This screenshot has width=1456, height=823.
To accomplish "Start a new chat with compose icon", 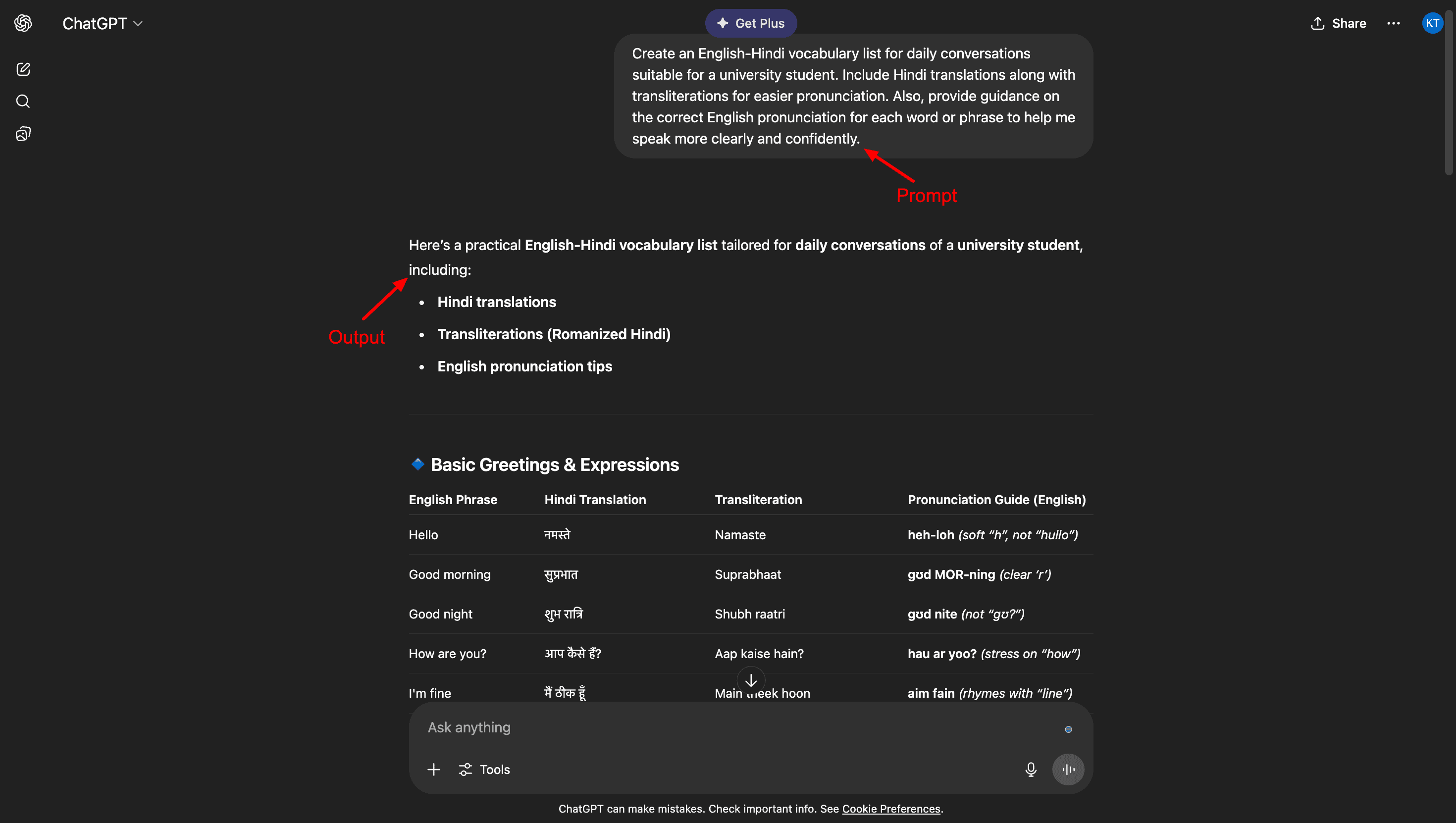I will point(23,69).
